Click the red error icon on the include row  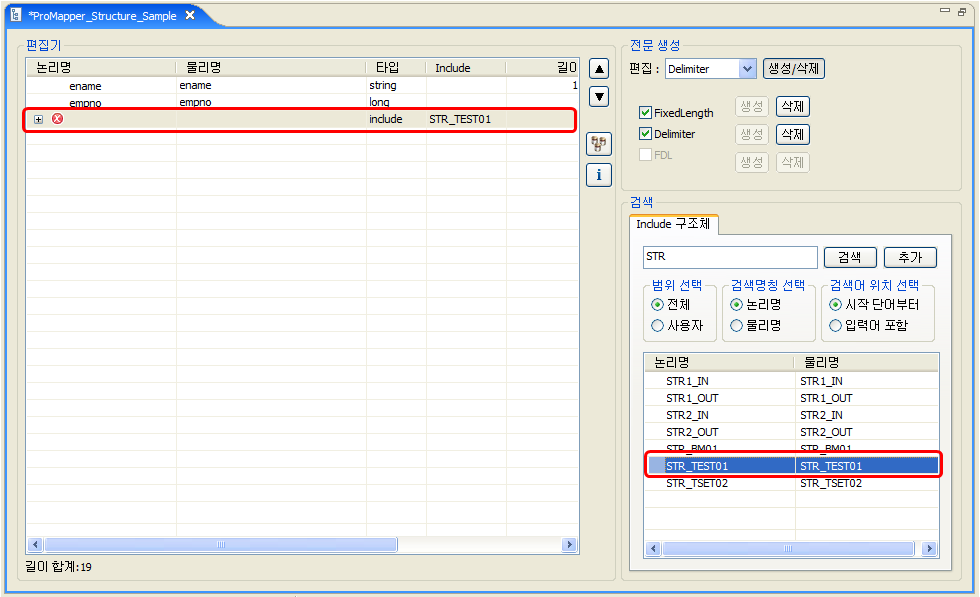point(58,118)
